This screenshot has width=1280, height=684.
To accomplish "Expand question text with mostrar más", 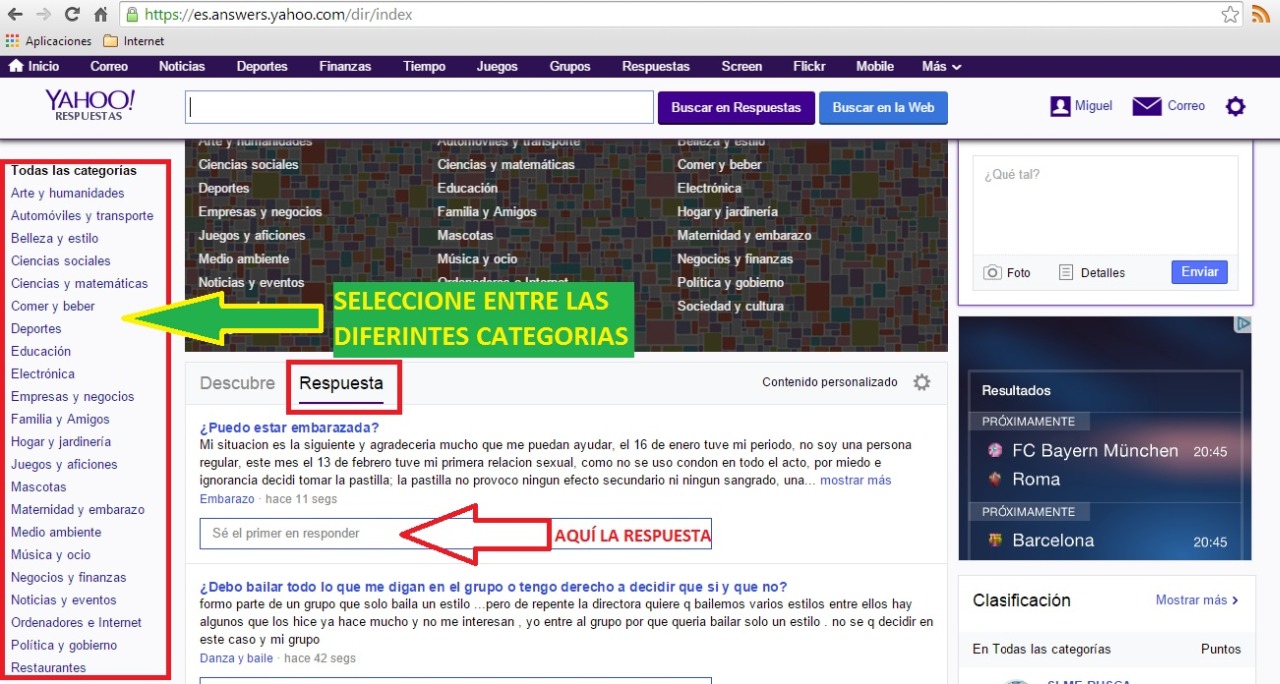I will click(855, 480).
